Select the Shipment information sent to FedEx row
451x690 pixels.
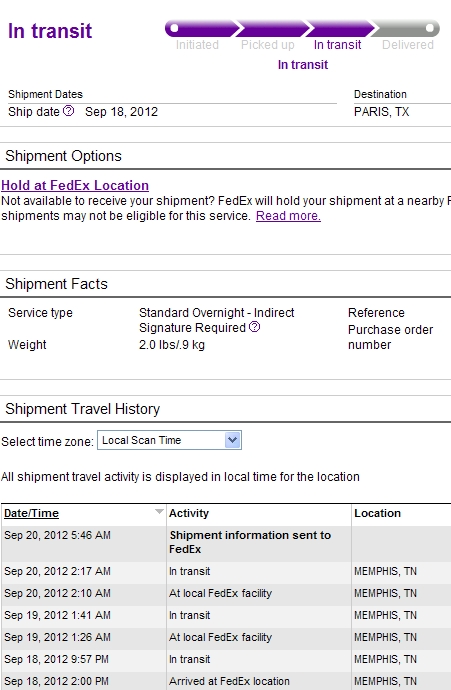pos(226,542)
